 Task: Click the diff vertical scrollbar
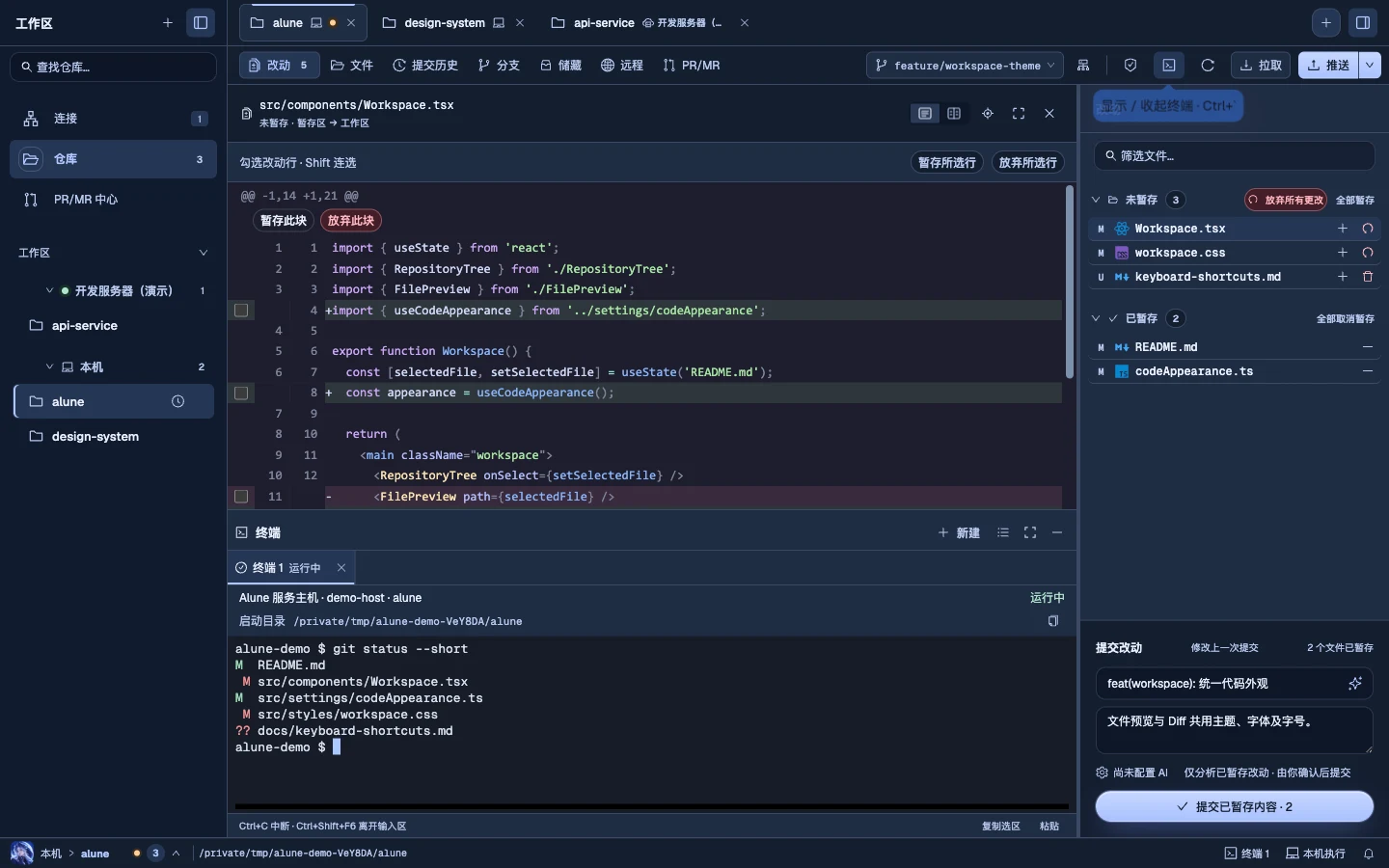coord(1069,283)
